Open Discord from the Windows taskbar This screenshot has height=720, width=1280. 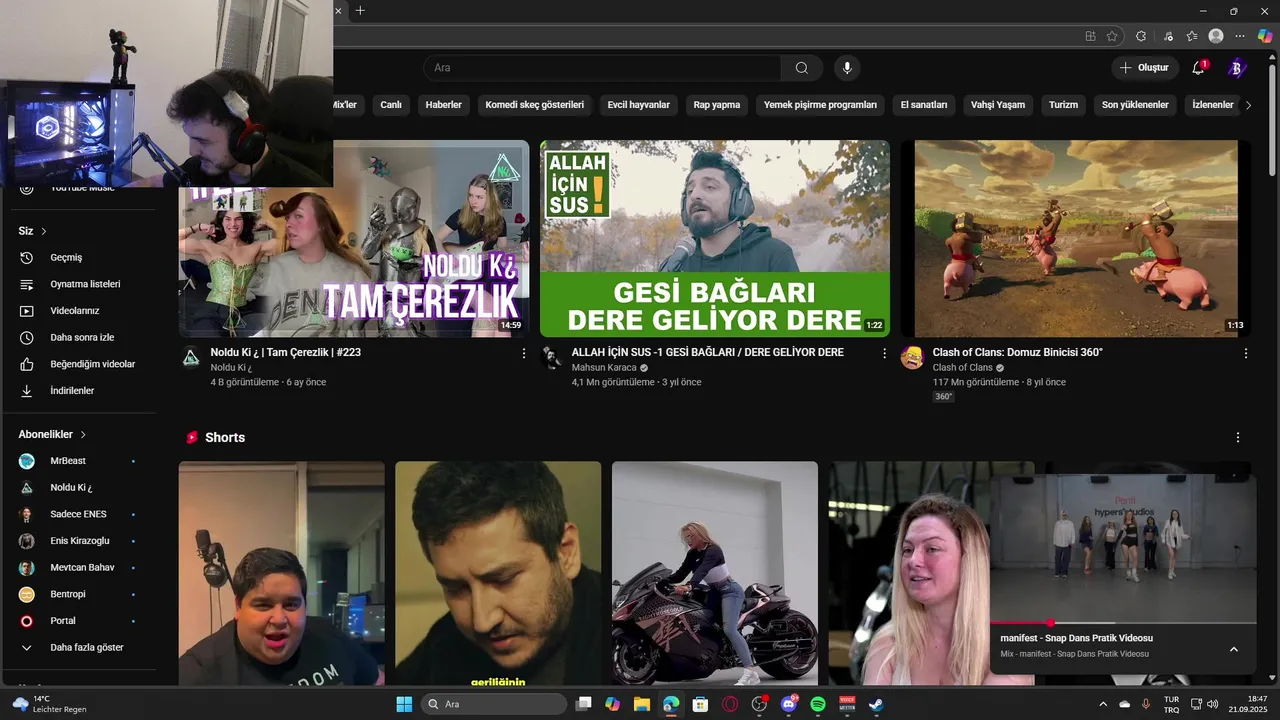click(x=789, y=704)
